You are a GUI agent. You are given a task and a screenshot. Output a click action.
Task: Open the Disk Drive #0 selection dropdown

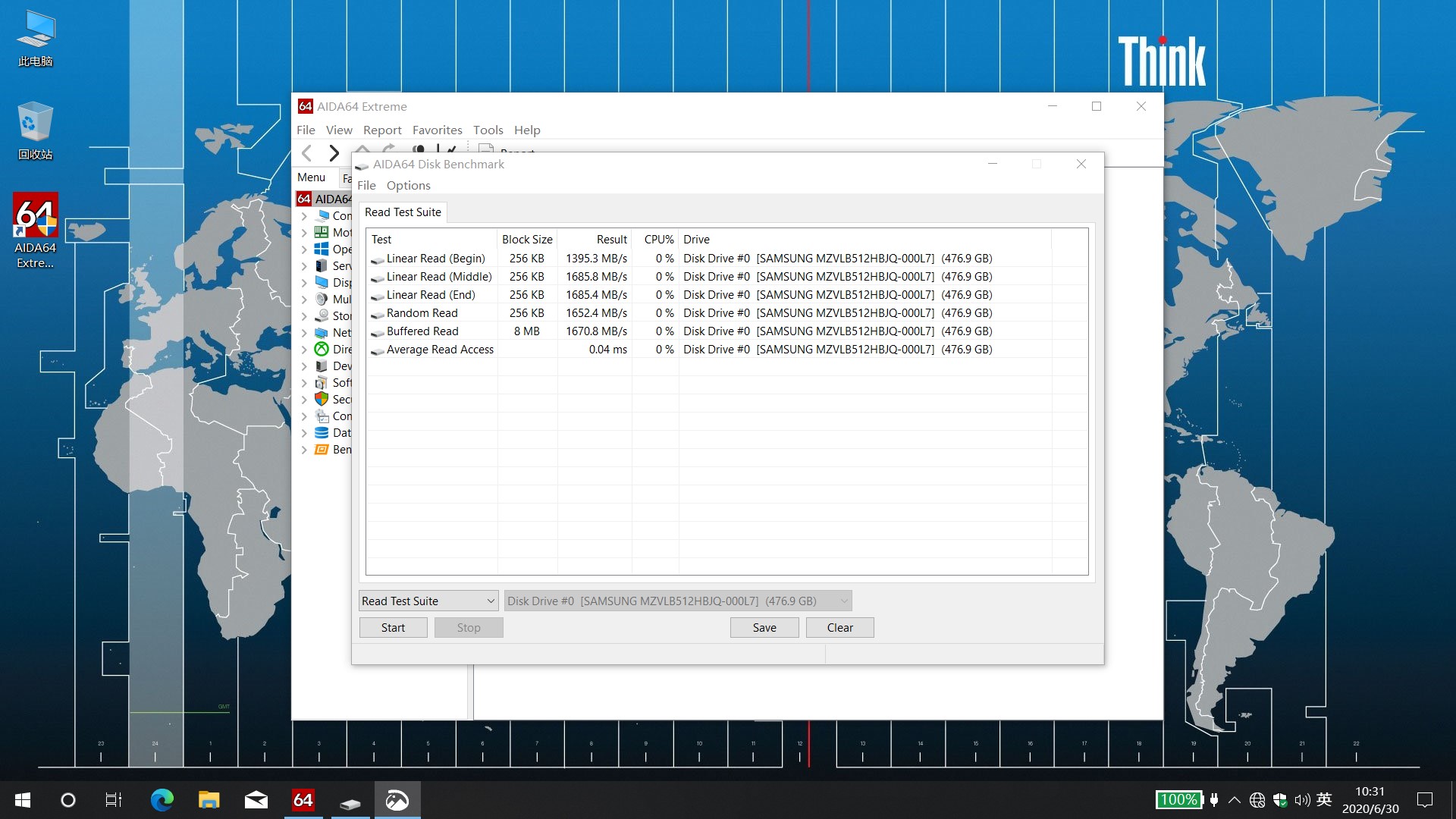(678, 601)
